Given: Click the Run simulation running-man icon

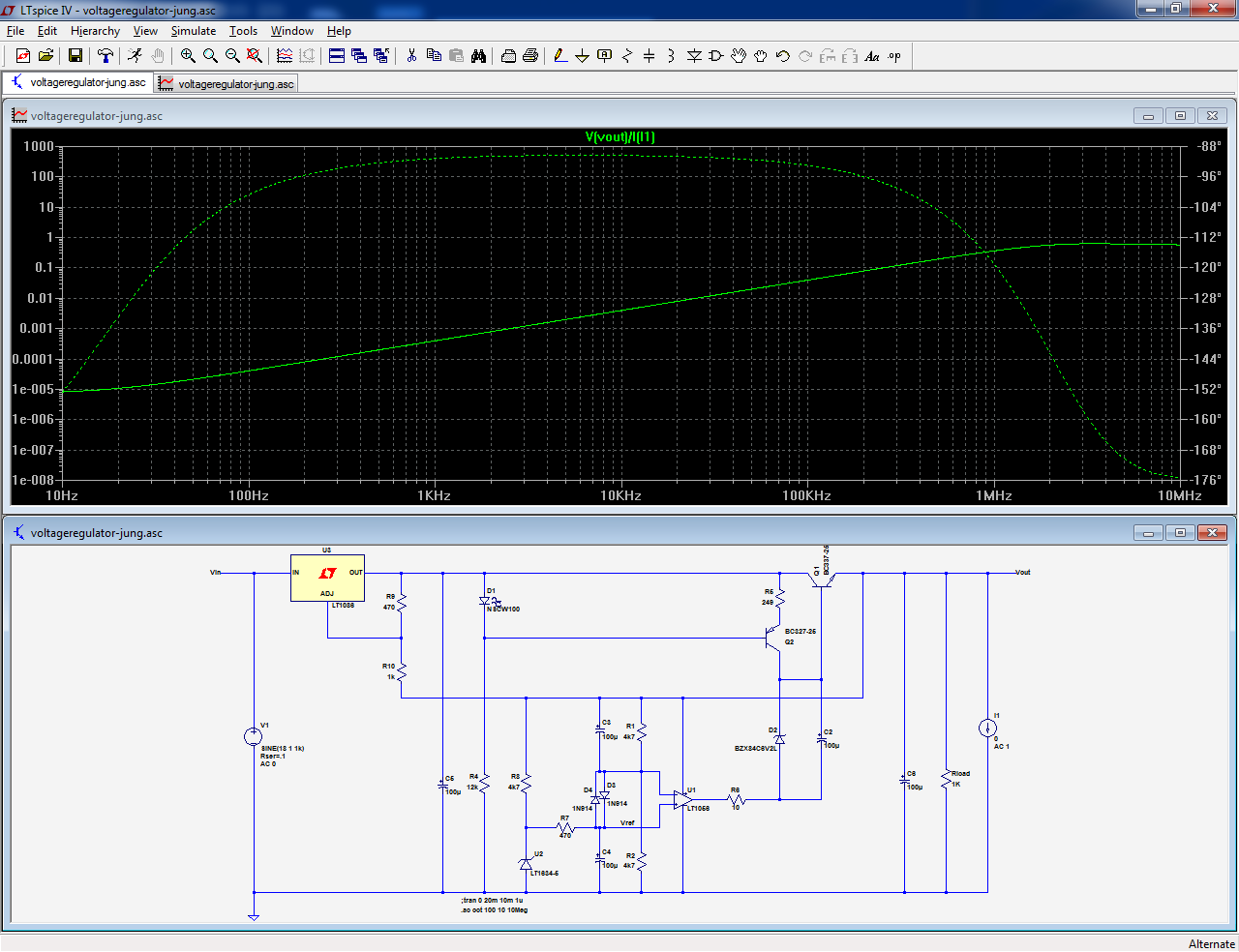Looking at the screenshot, I should (x=135, y=56).
